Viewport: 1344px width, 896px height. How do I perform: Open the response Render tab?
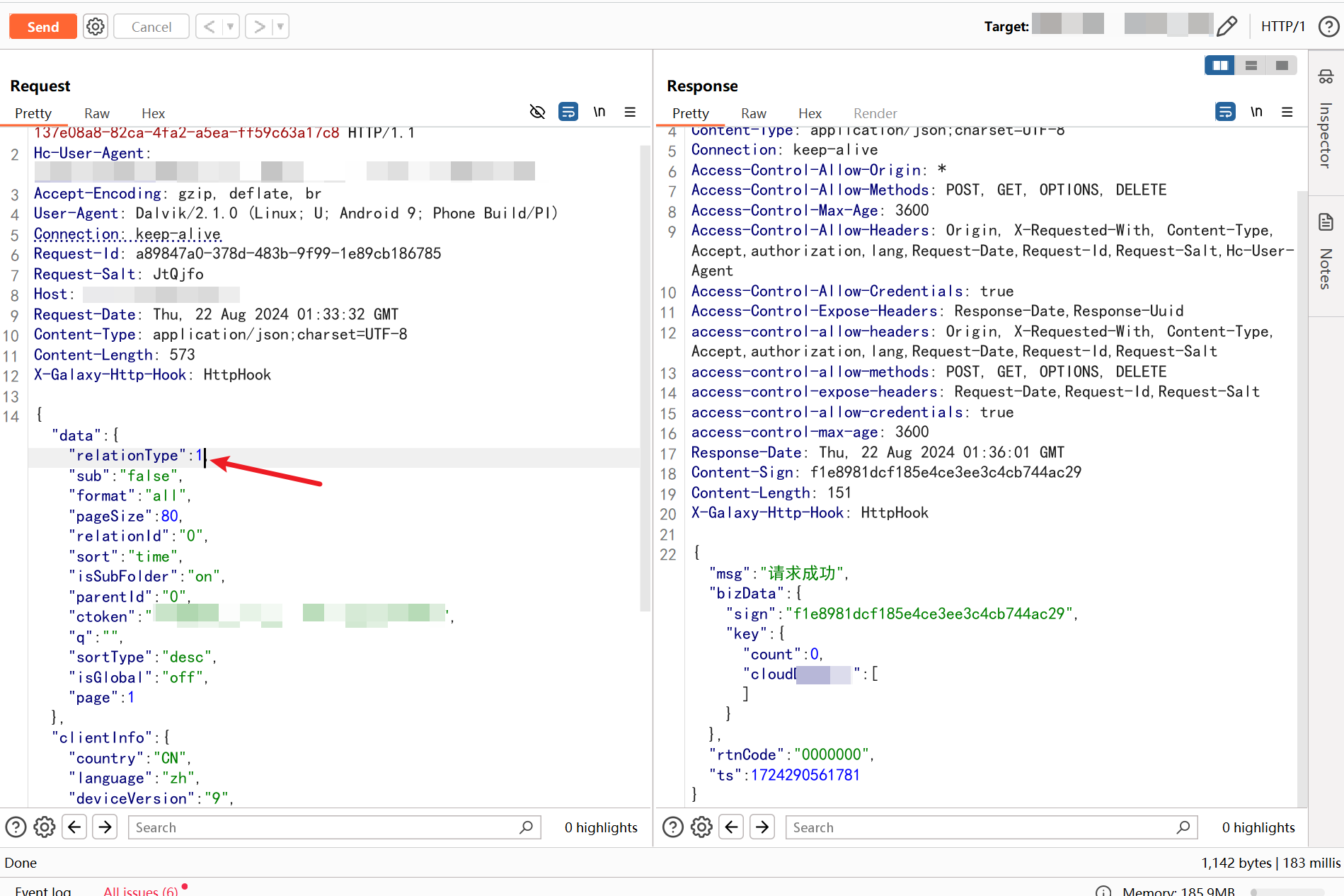(875, 113)
